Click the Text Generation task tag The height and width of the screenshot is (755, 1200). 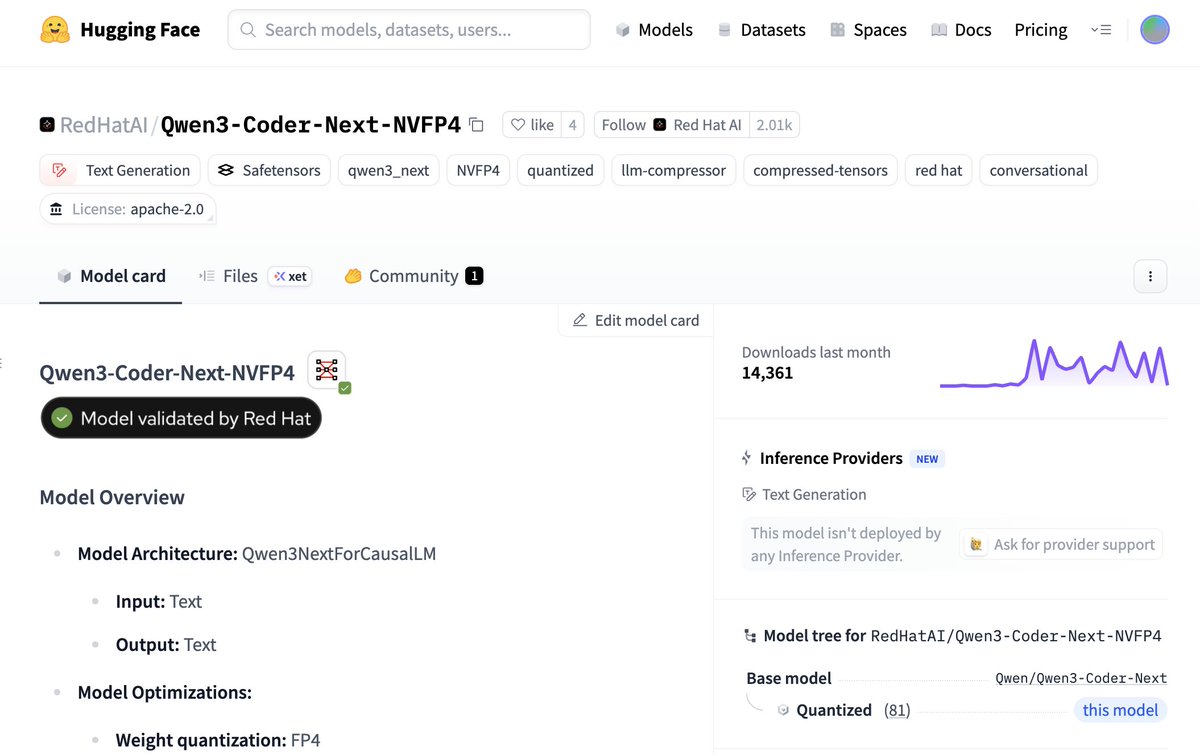[120, 170]
